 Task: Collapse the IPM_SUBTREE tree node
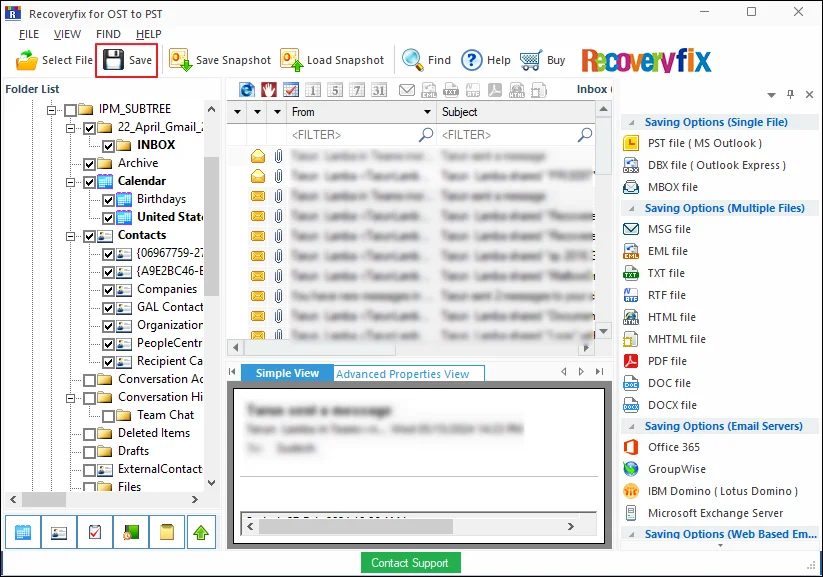51,110
